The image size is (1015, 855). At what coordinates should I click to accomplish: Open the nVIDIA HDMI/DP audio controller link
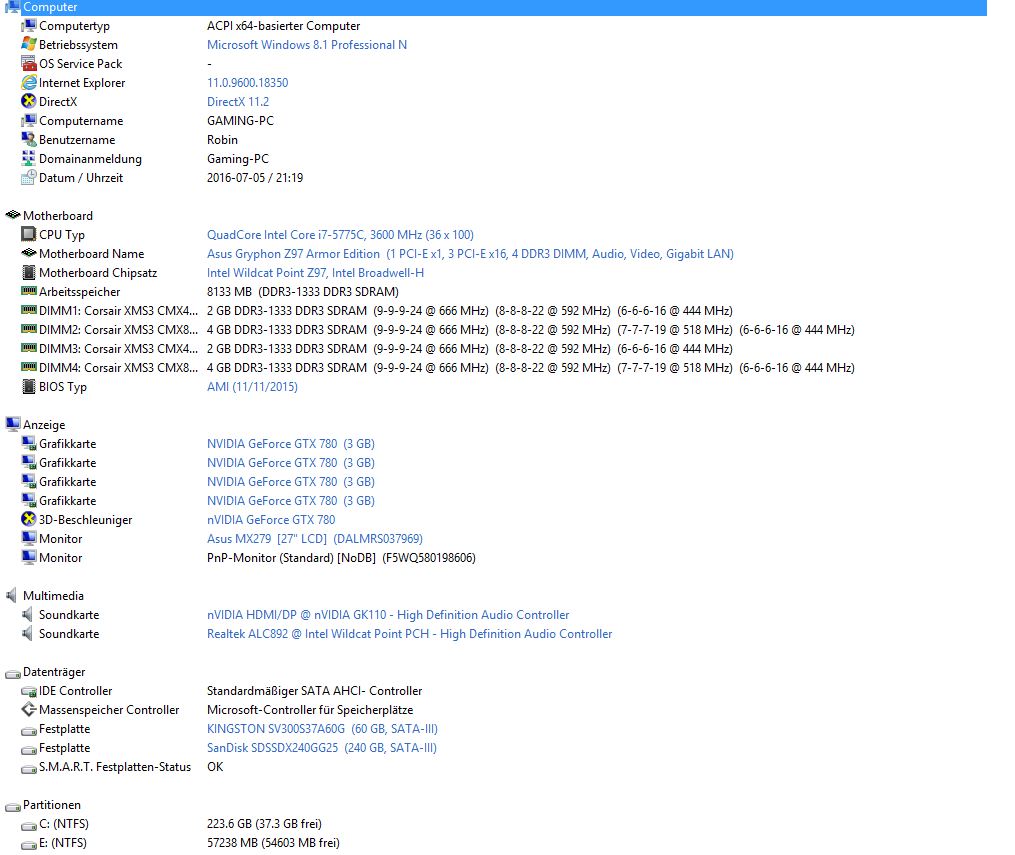coord(388,614)
